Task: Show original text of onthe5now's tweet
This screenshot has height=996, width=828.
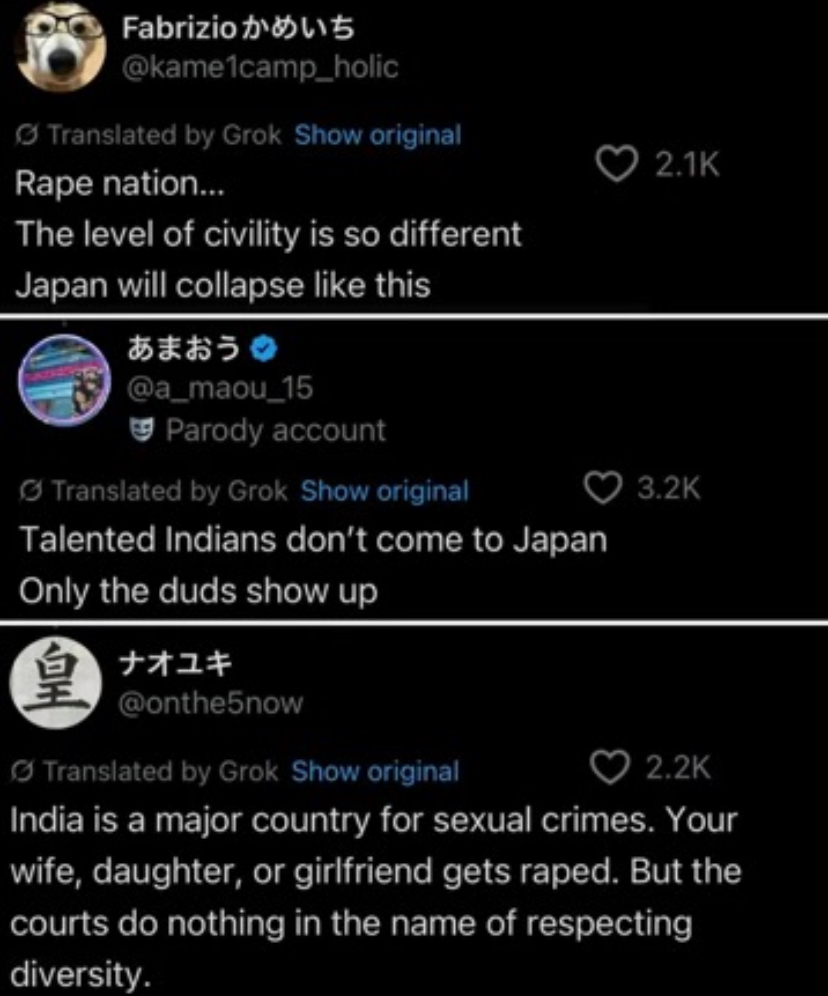Action: 375,771
